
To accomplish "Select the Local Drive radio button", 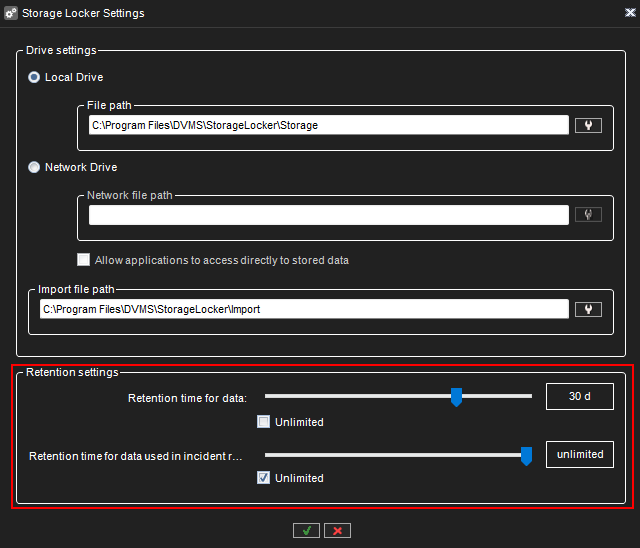I will pyautogui.click(x=35, y=78).
